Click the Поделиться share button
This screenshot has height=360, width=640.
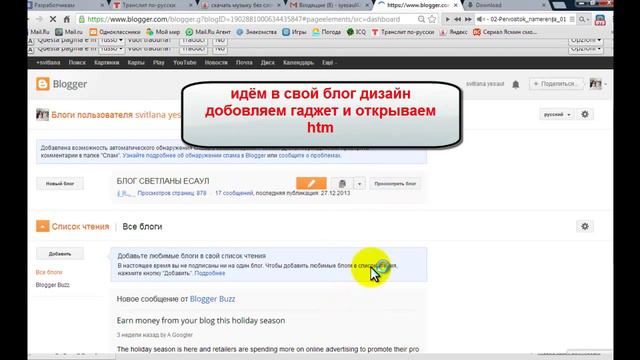556,84
